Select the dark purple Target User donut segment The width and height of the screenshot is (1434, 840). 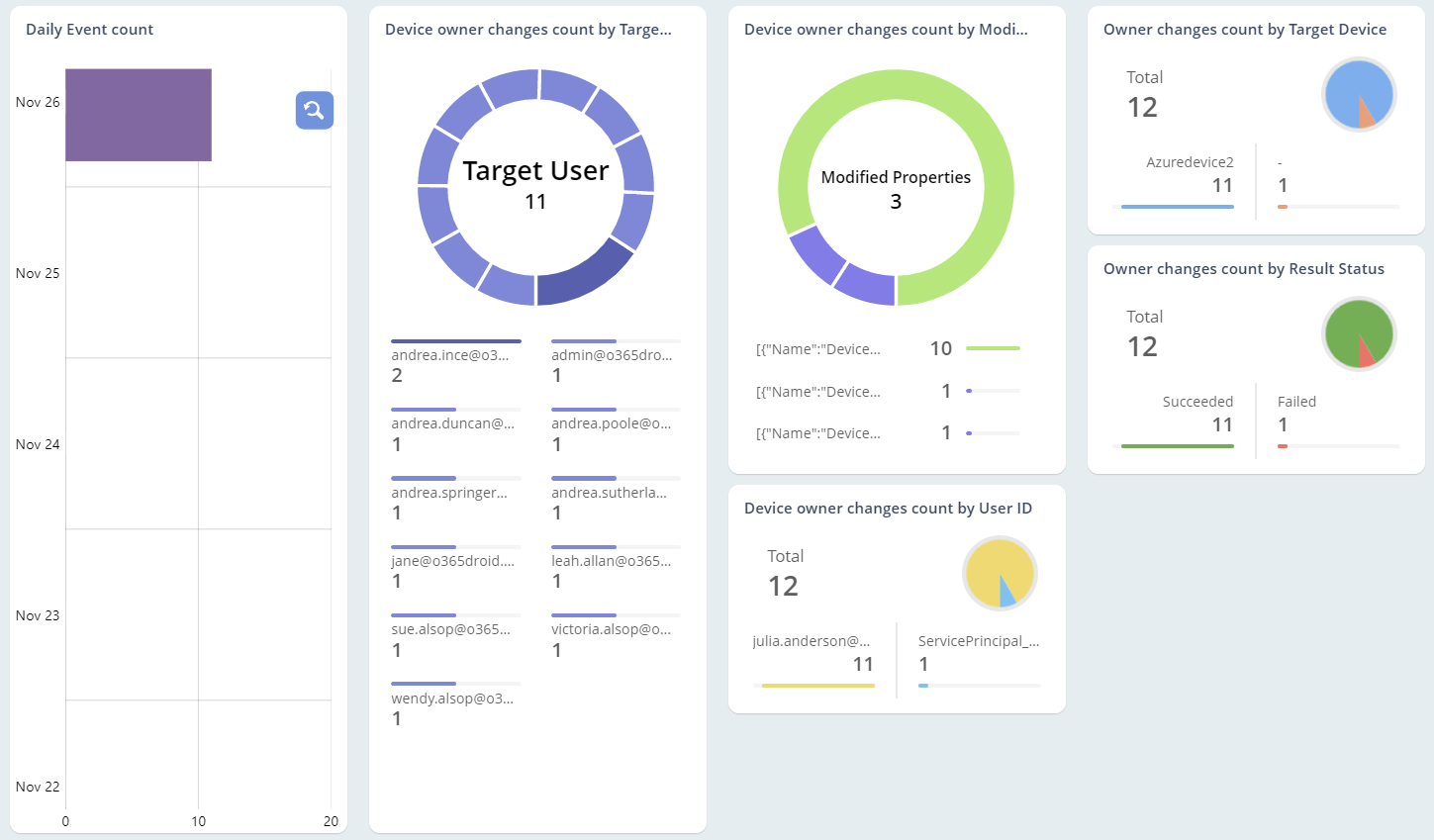click(586, 277)
